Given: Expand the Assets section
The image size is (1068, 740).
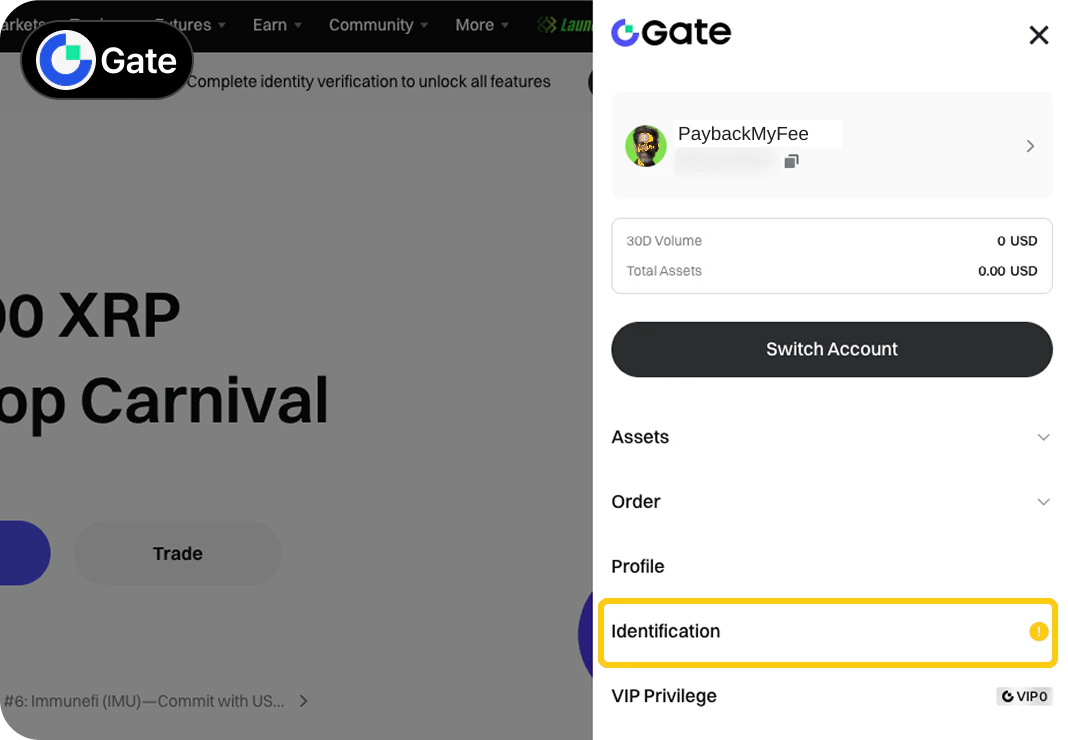Looking at the screenshot, I should [x=831, y=437].
